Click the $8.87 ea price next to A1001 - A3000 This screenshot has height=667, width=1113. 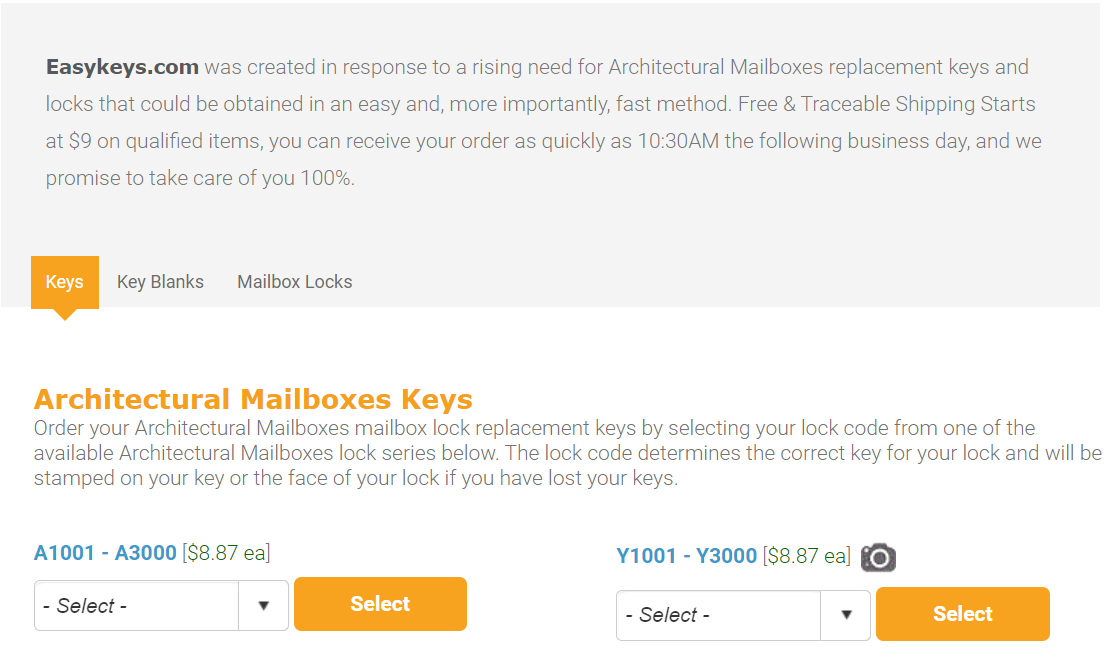pyautogui.click(x=226, y=553)
